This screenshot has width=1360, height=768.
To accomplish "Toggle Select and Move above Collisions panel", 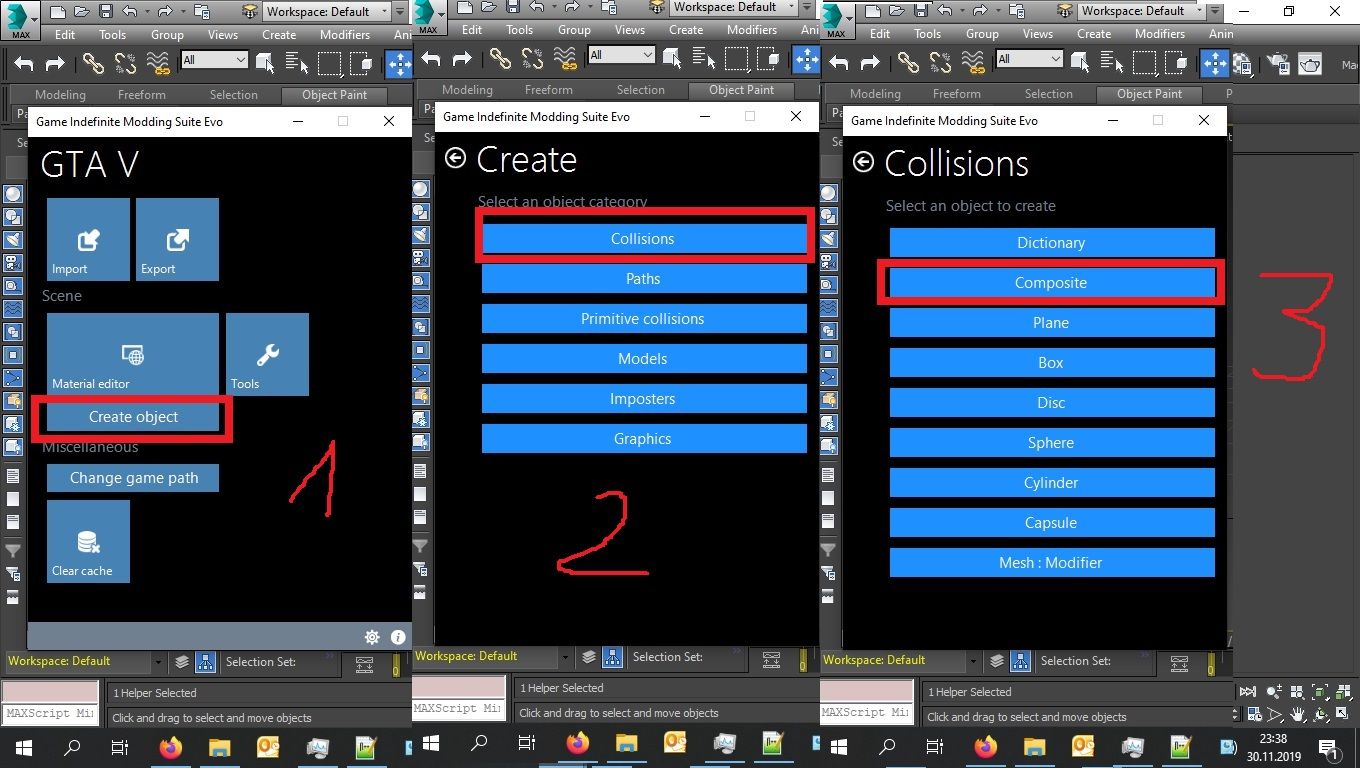I will [x=1214, y=62].
